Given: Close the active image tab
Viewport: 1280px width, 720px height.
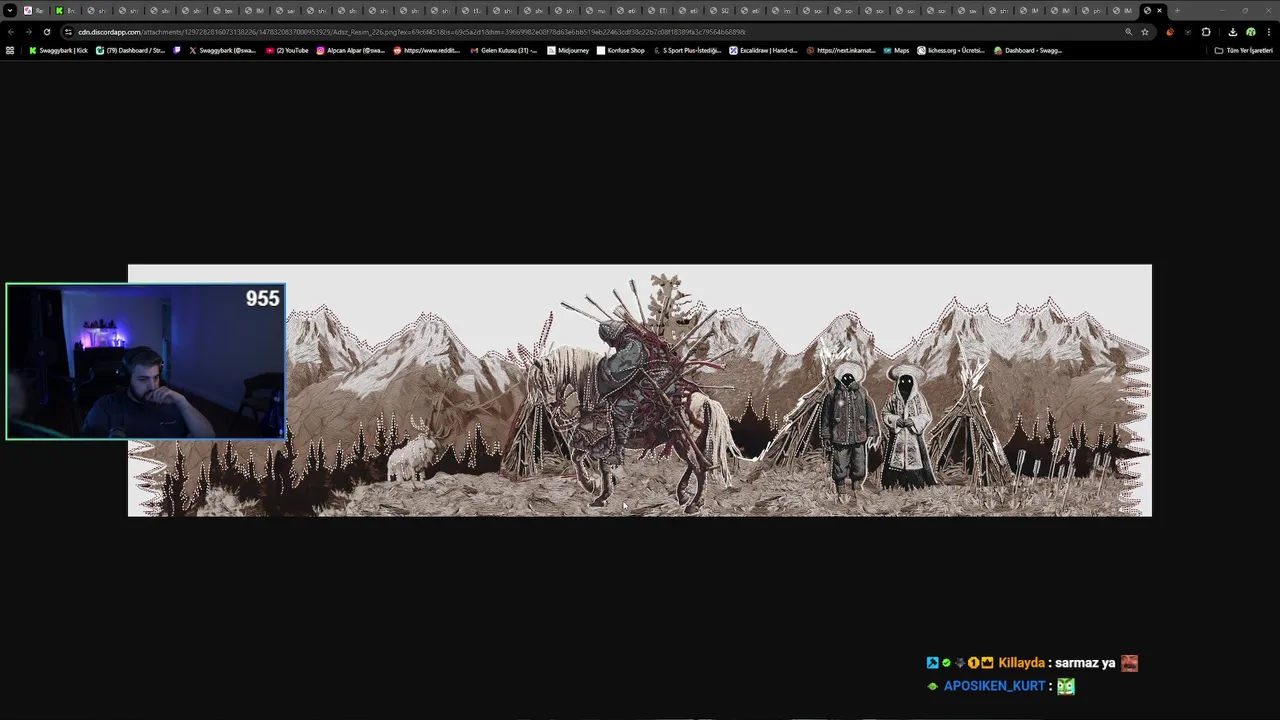Looking at the screenshot, I should tap(1160, 10).
